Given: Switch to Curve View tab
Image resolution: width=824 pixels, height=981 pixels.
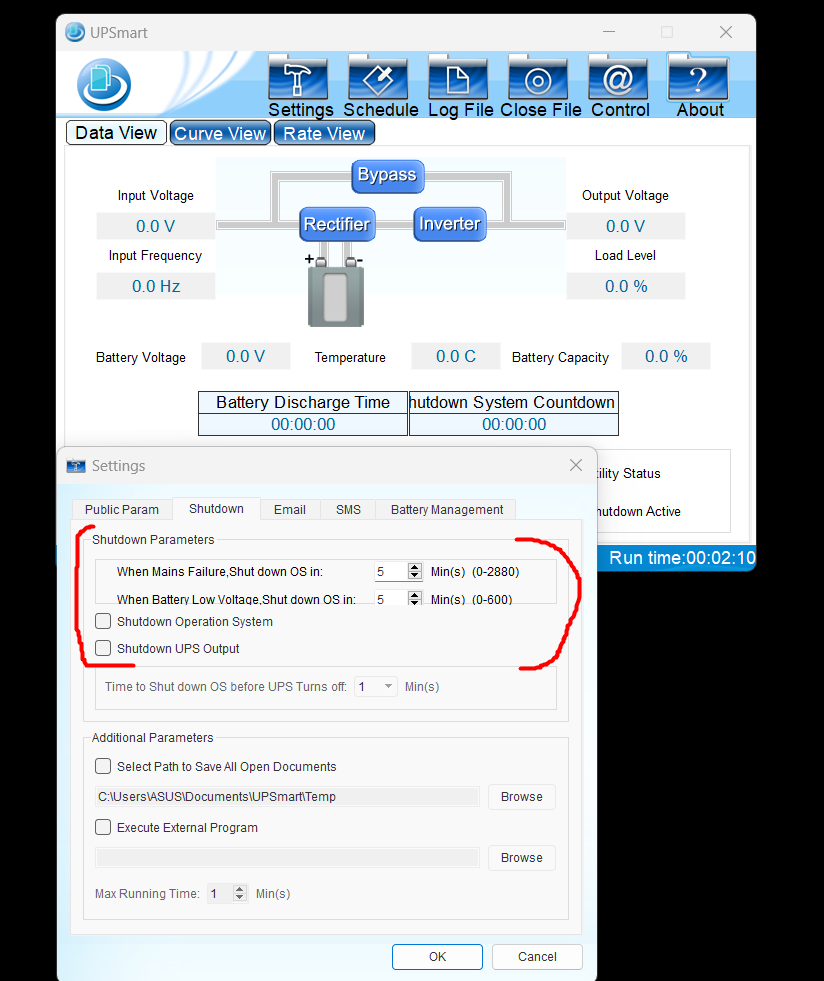Looking at the screenshot, I should tap(220, 133).
